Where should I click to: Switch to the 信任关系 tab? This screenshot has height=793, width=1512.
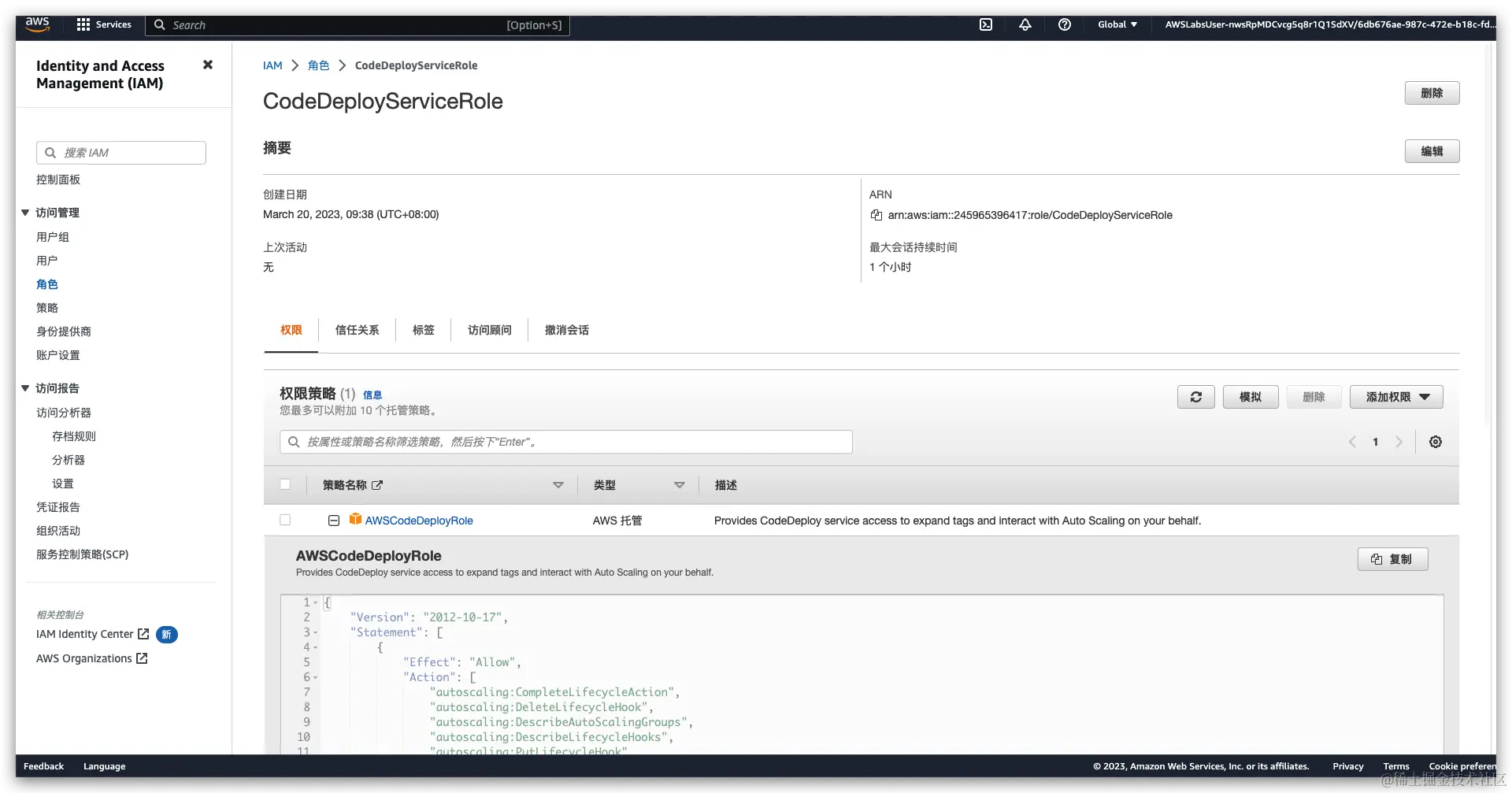357,330
